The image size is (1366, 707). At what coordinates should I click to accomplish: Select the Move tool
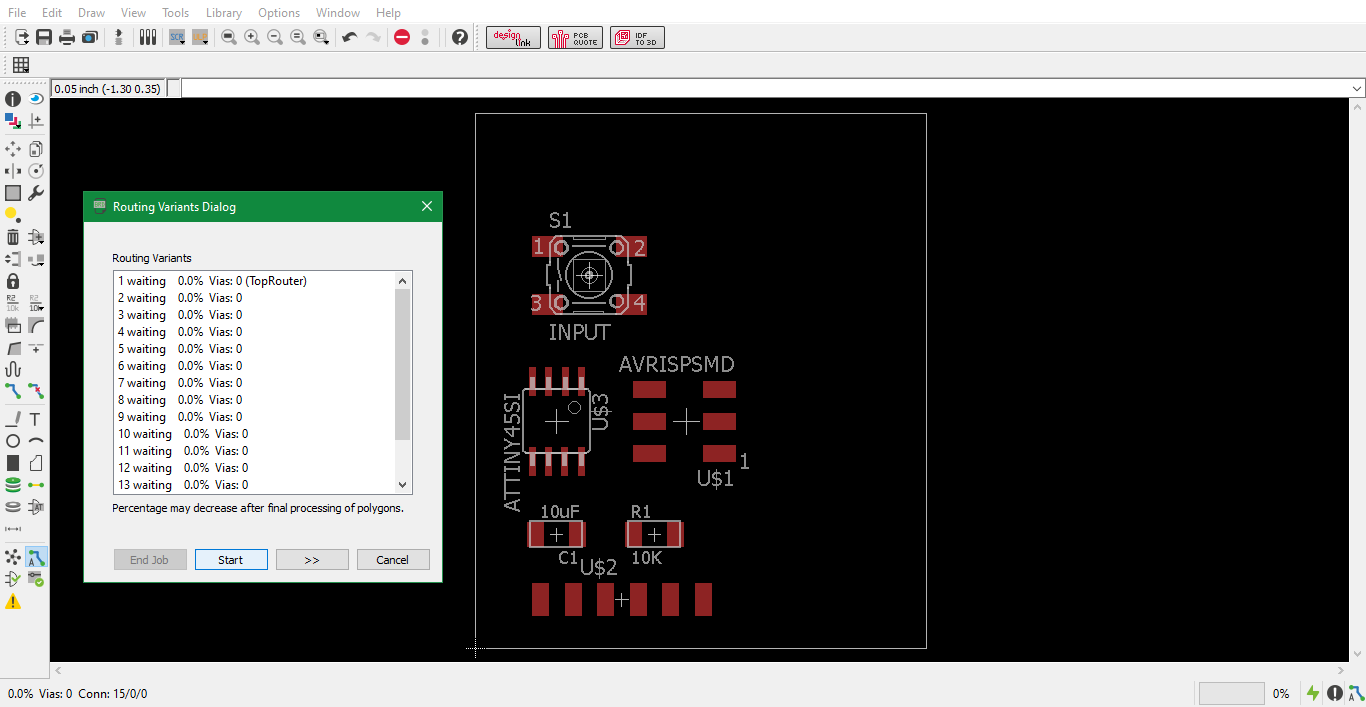pyautogui.click(x=13, y=149)
